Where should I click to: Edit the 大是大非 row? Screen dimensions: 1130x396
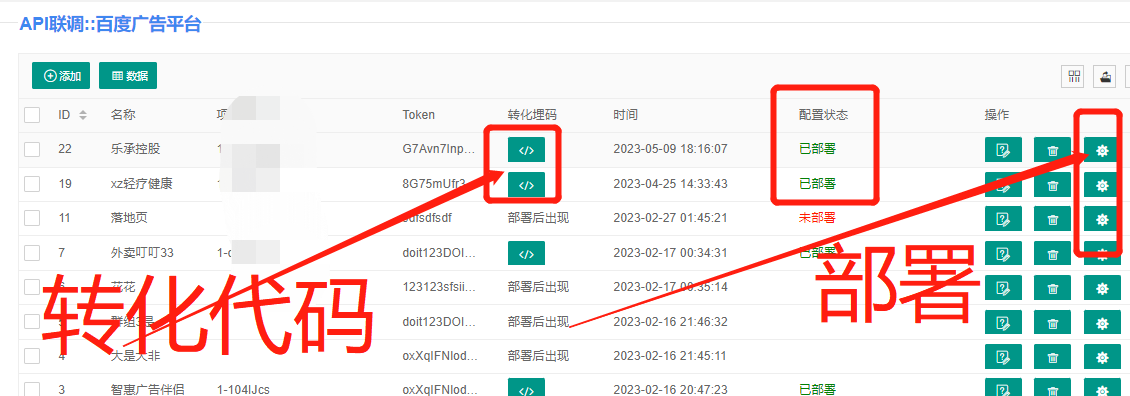point(1003,356)
